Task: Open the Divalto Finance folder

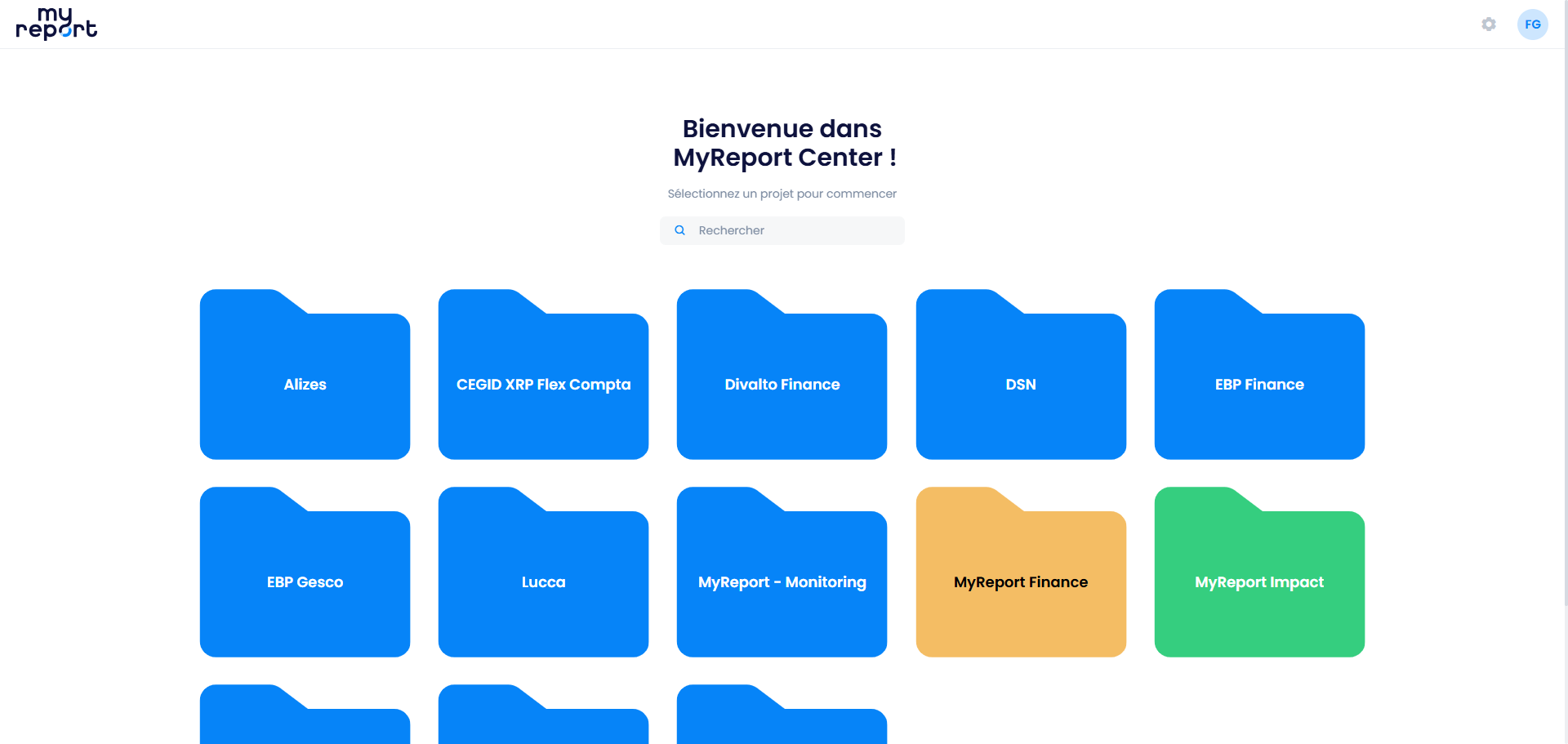Action: (782, 374)
